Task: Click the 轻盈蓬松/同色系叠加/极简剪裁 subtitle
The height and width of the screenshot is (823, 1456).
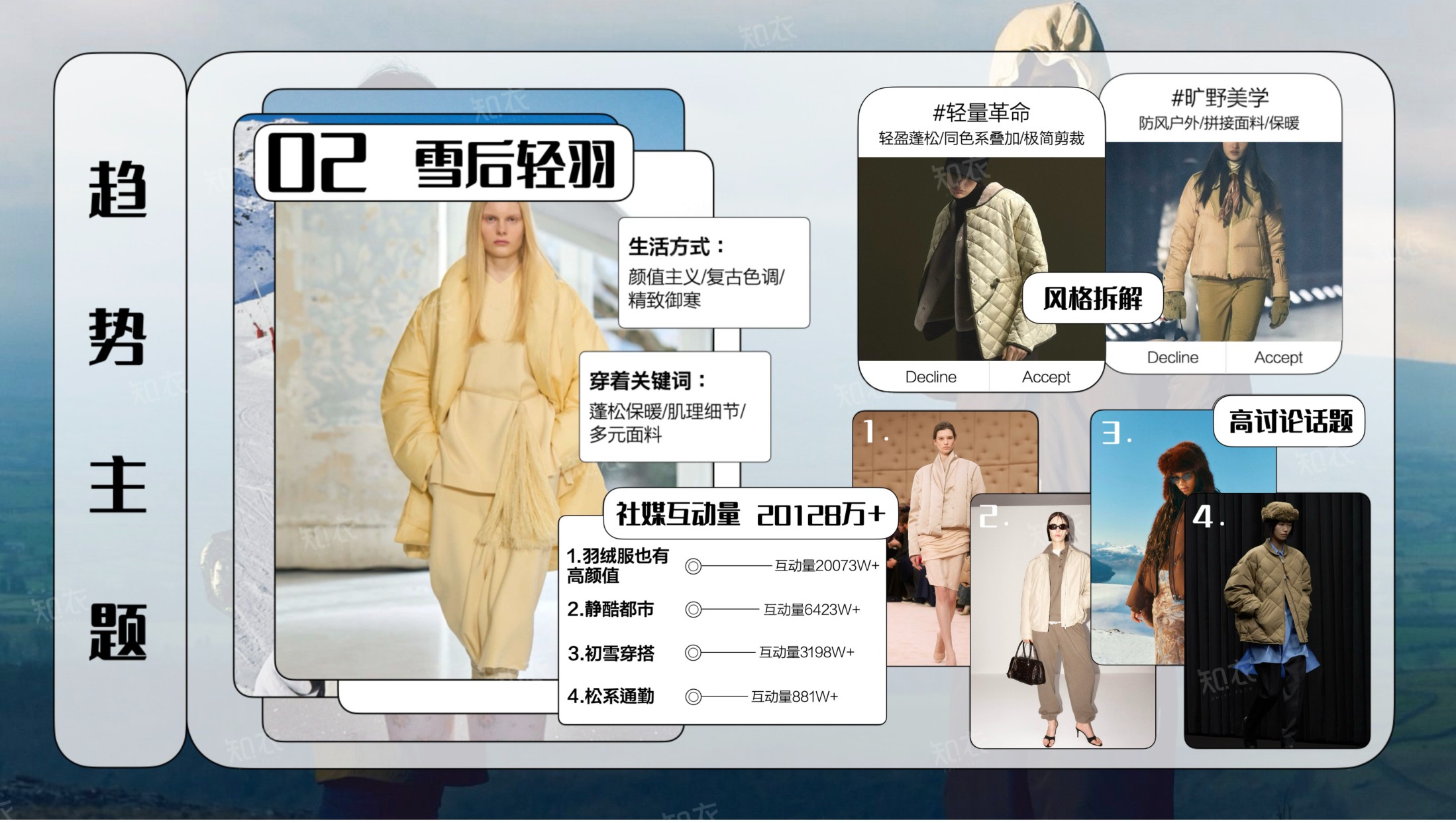Action: [981, 138]
